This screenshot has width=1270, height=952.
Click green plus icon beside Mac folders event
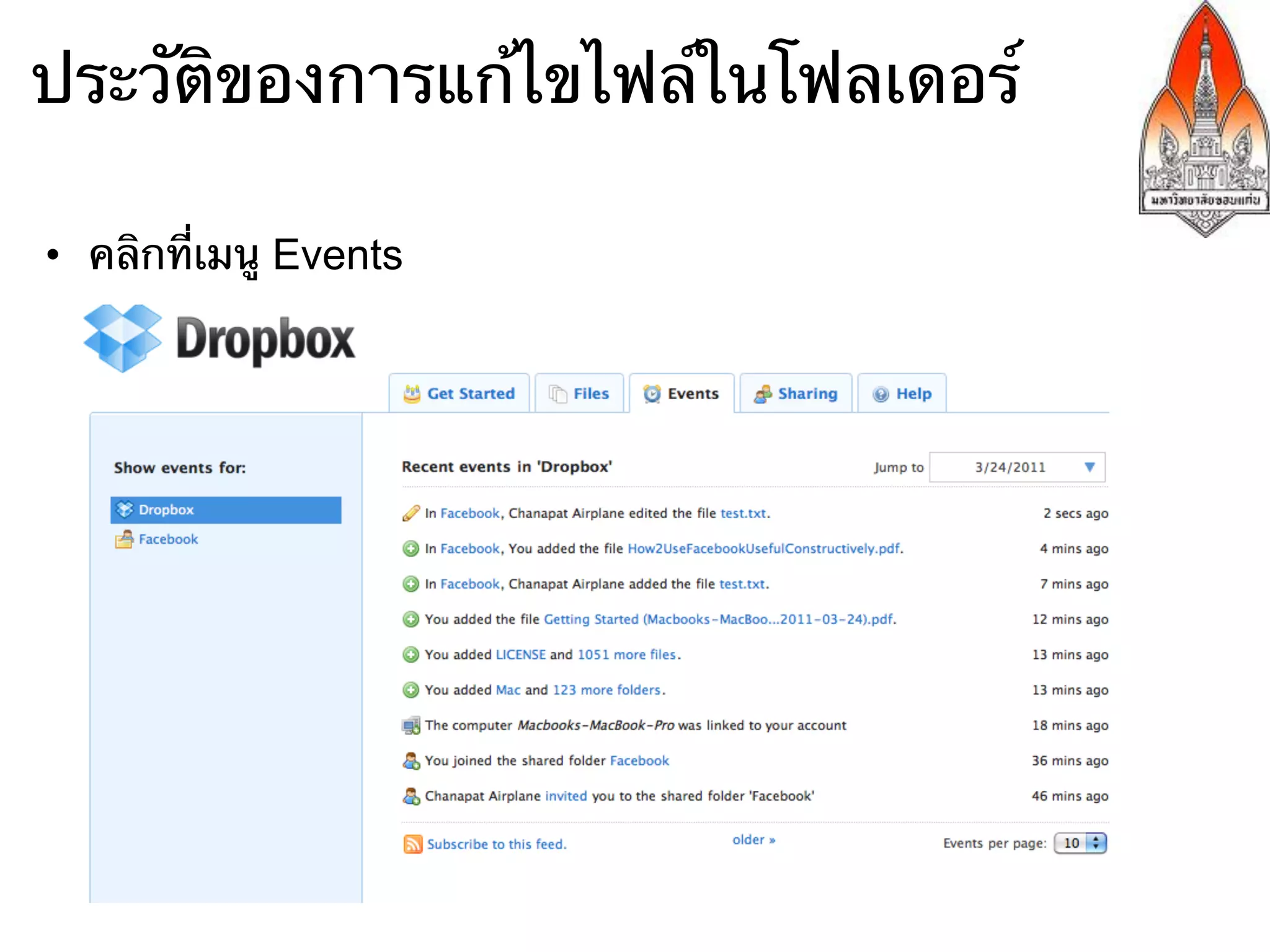click(411, 690)
